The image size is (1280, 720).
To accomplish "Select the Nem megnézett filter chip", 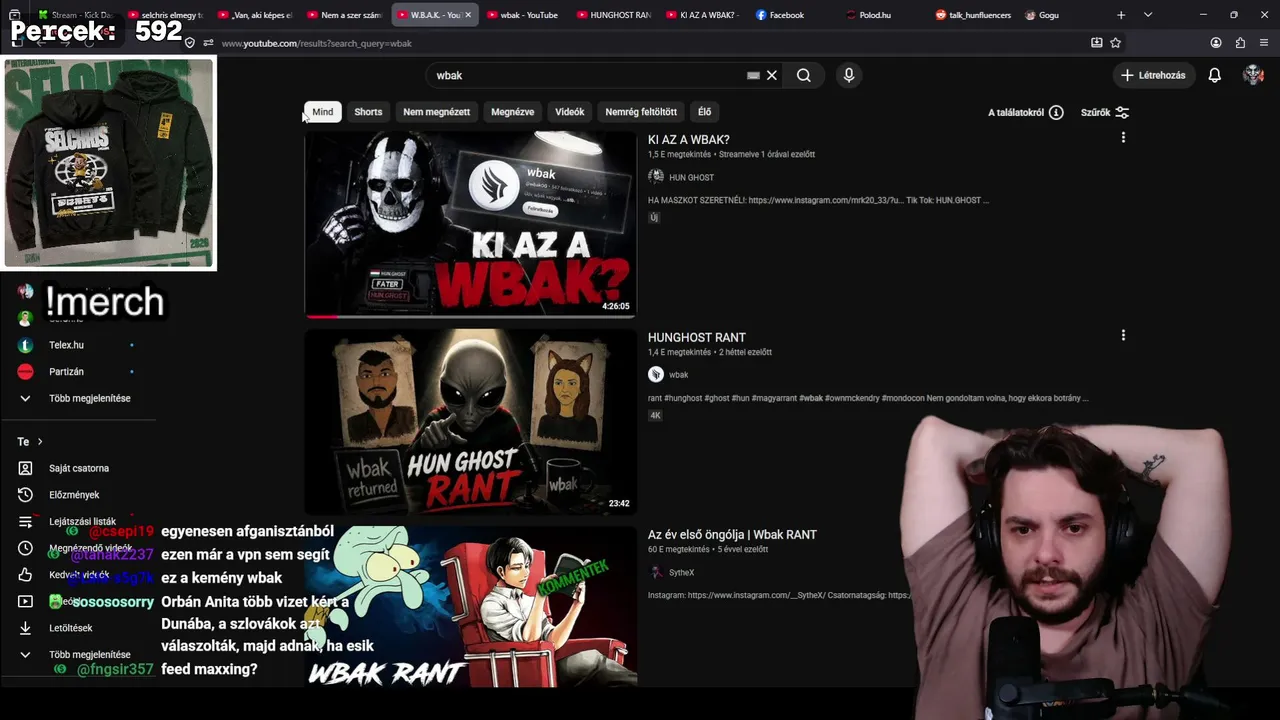I will pos(436,112).
